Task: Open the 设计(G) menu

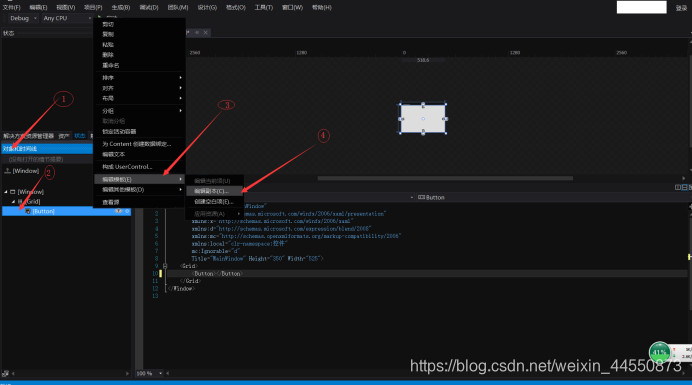Action: click(x=207, y=8)
